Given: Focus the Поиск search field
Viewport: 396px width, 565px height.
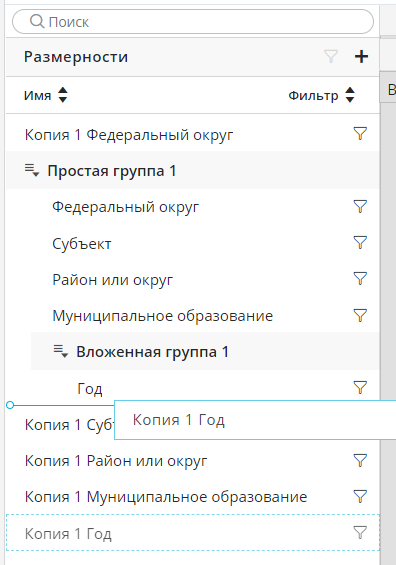Looking at the screenshot, I should tap(193, 22).
